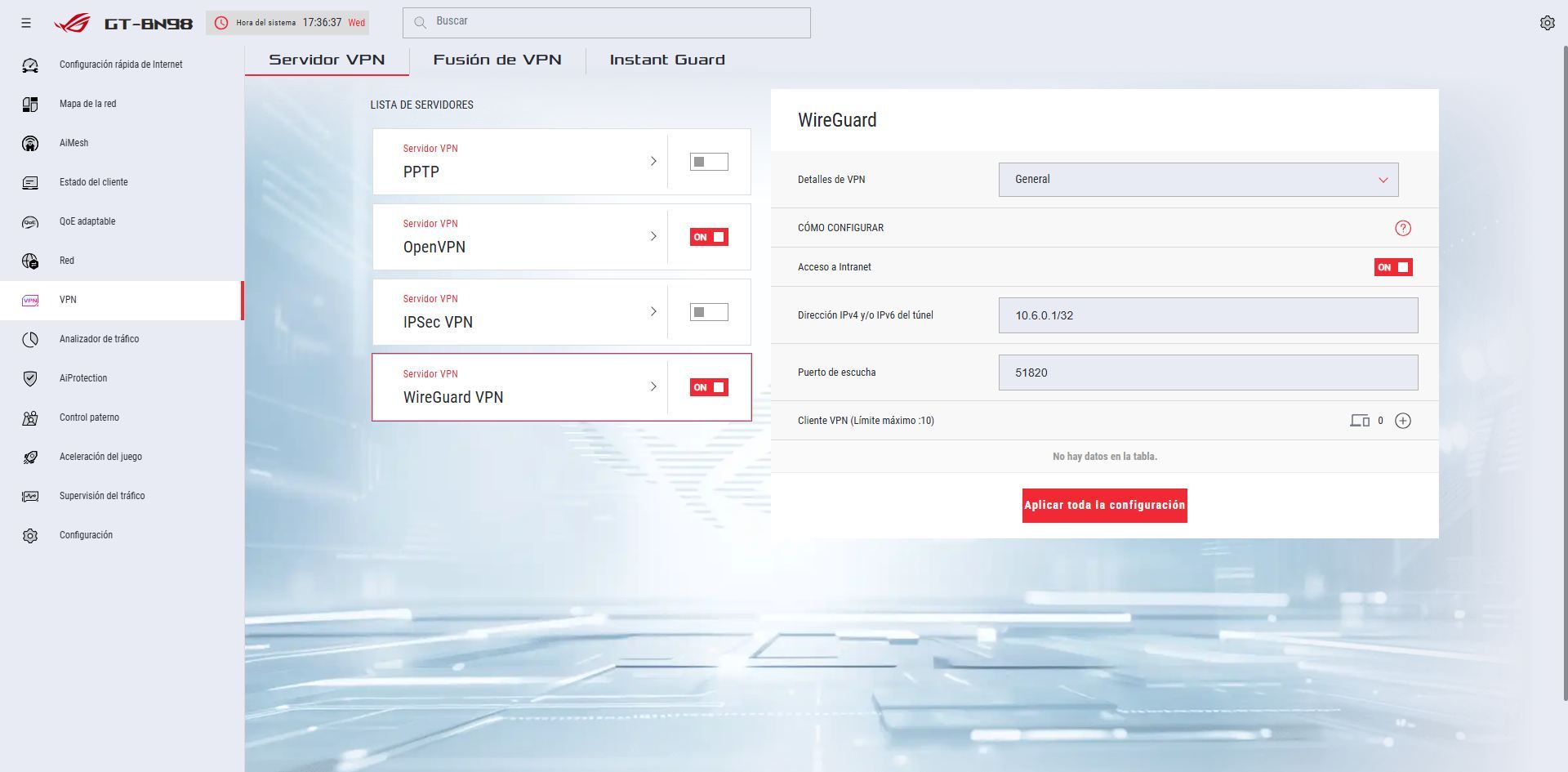Click the "Control paterno" sidebar label
This screenshot has width=1568, height=772.
tap(89, 417)
